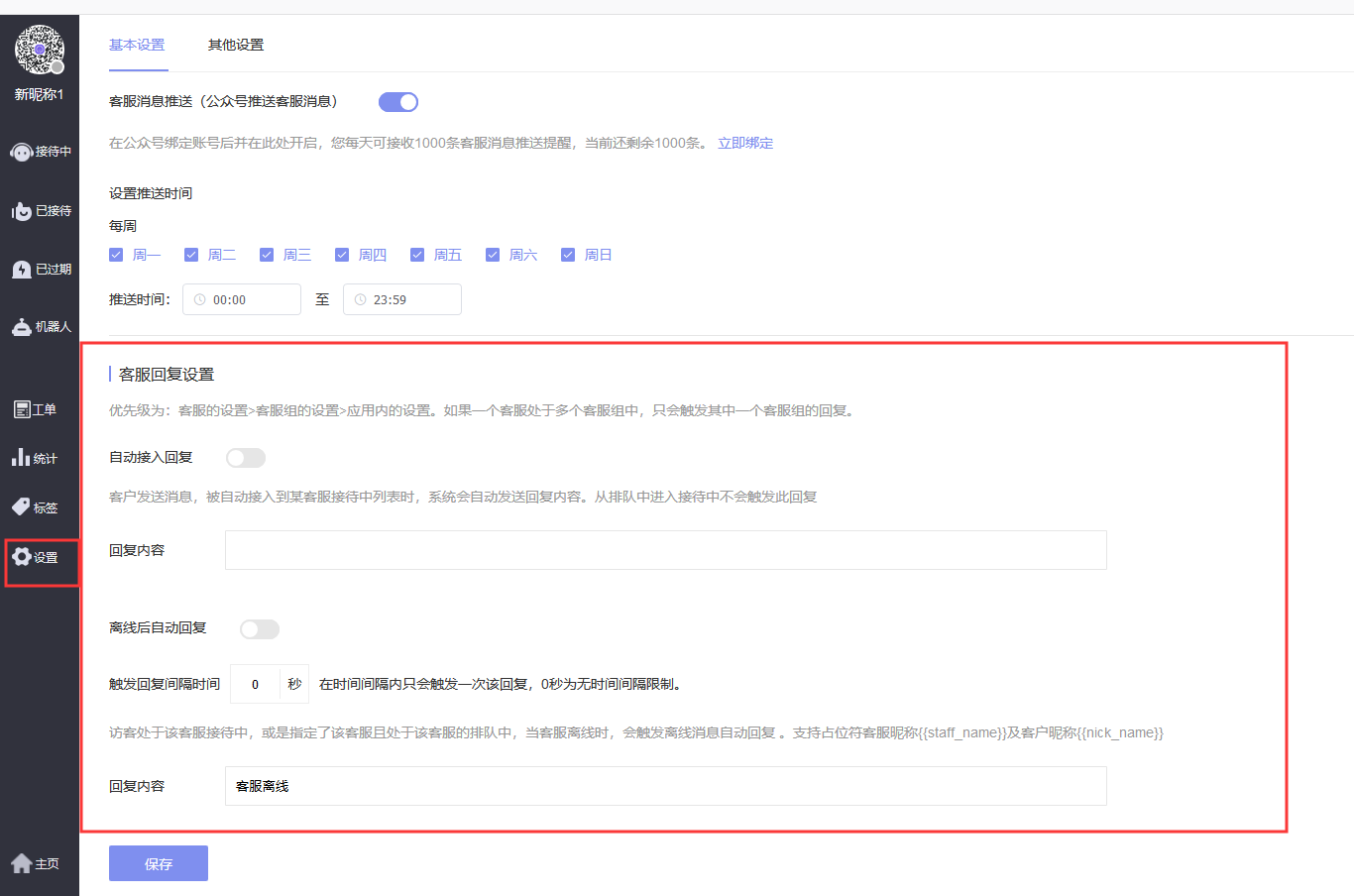Switch to 其他设置 tab
Screen dimensions: 1354x896
[x=236, y=45]
